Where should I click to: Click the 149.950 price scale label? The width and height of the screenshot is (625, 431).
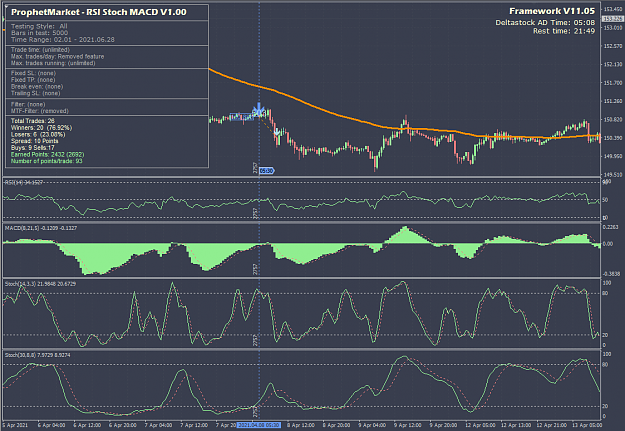click(613, 156)
